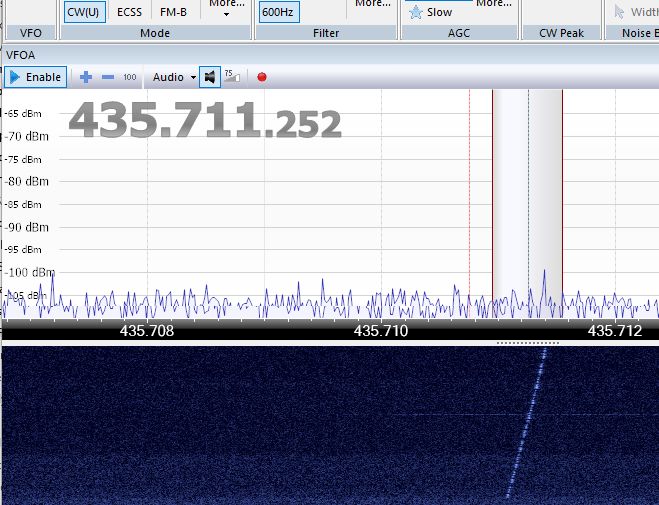
Task: Click the 435.712 frequency scale label
Action: [x=615, y=331]
